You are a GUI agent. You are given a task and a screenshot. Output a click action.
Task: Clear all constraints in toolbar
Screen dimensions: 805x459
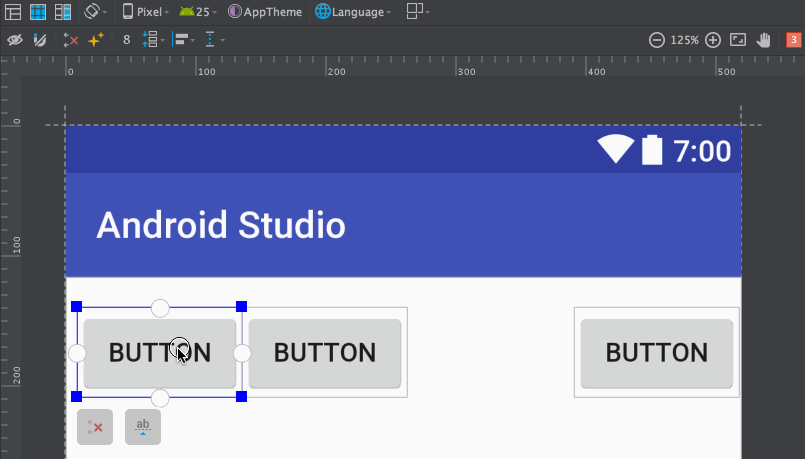click(x=70, y=40)
